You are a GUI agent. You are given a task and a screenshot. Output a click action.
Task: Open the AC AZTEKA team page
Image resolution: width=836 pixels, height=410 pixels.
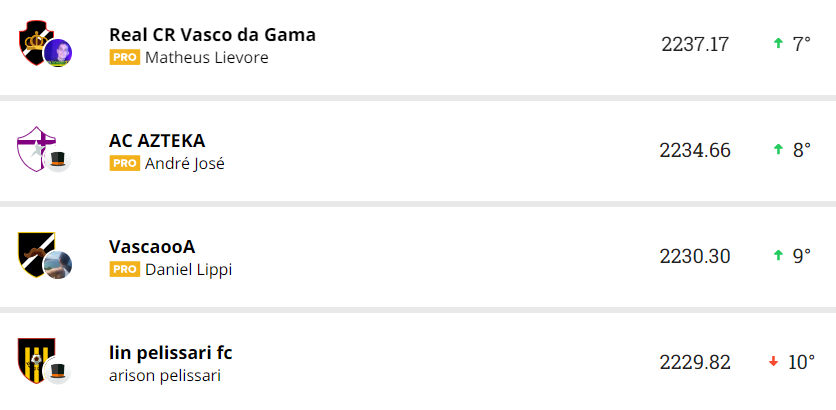point(157,141)
